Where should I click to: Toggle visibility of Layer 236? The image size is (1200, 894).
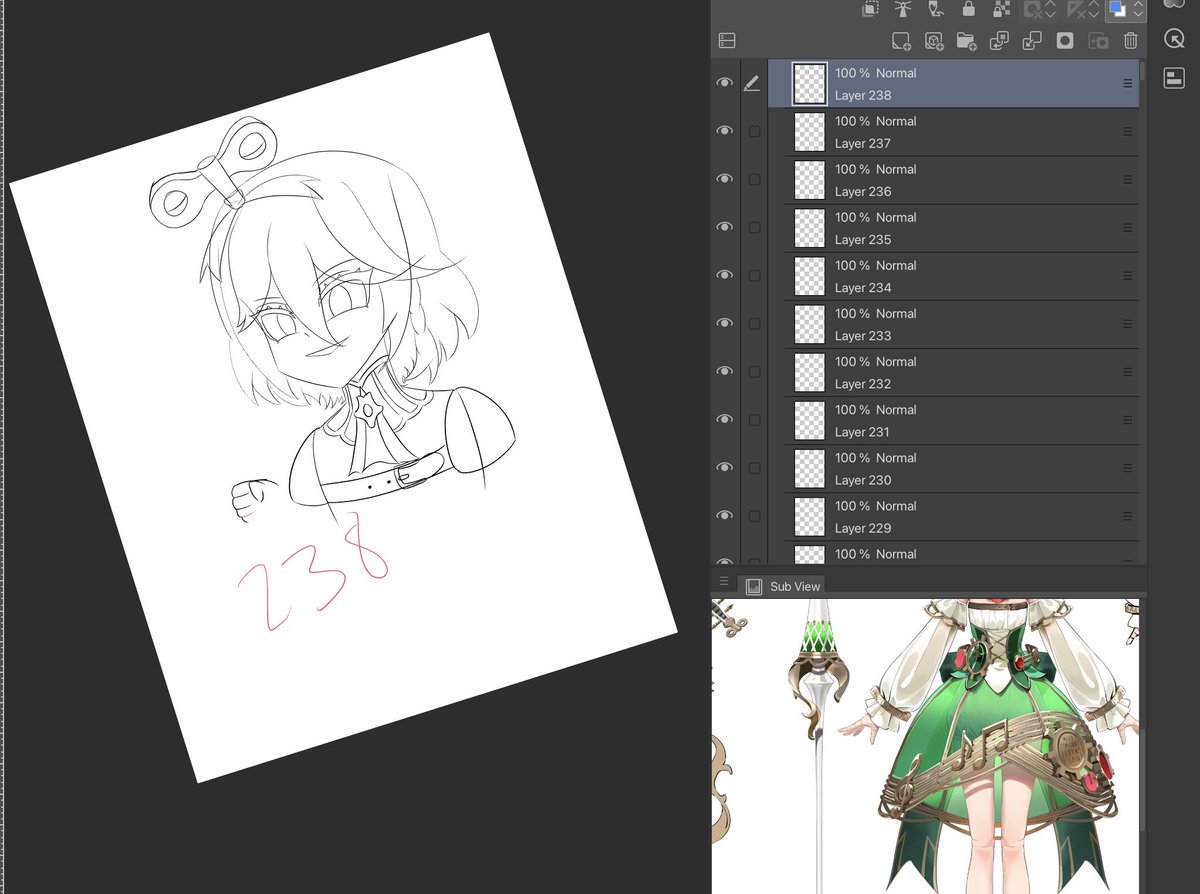(725, 179)
